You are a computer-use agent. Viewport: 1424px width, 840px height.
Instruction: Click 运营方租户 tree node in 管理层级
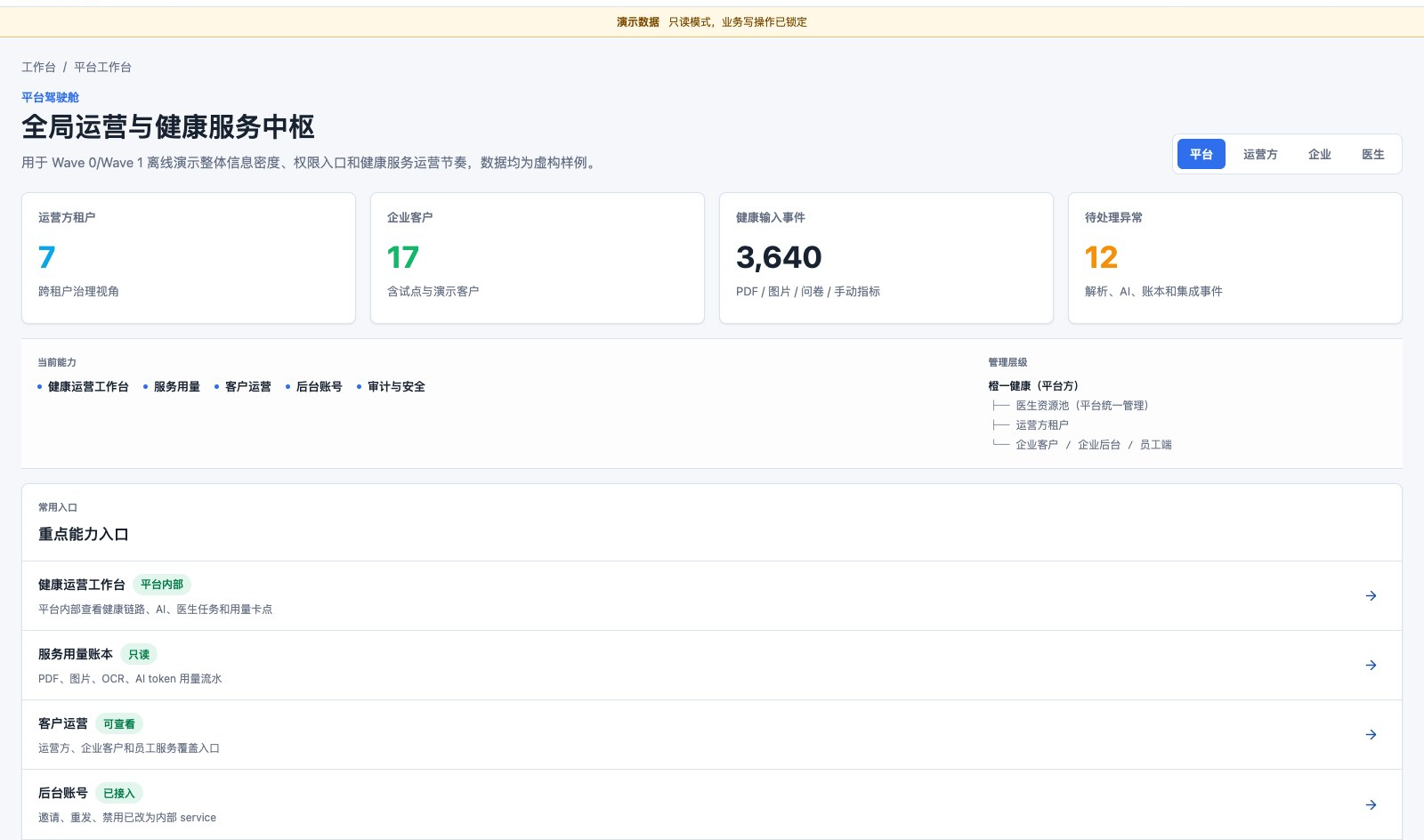[x=1042, y=424]
